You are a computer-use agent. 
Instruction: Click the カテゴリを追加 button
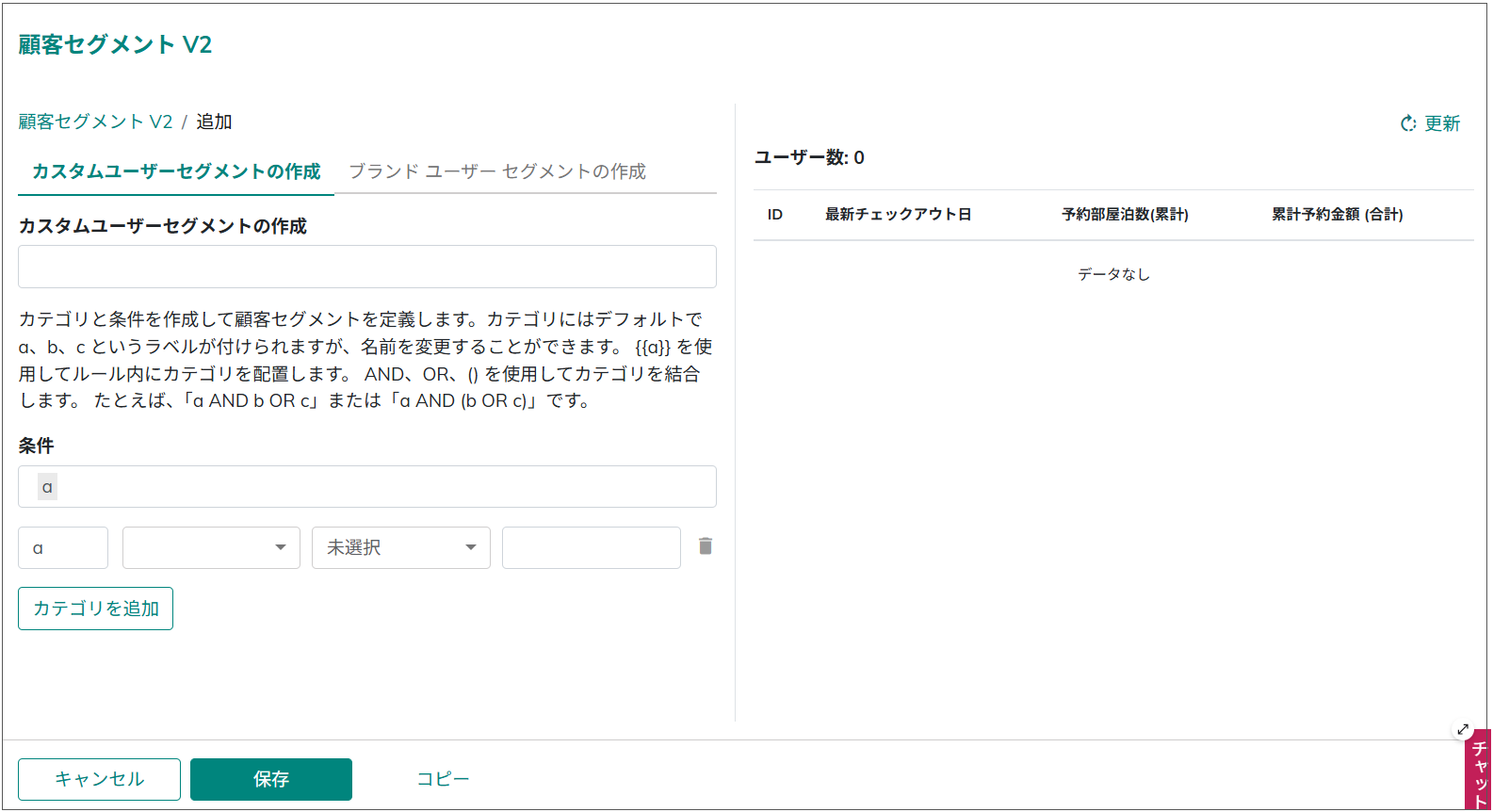pos(95,609)
